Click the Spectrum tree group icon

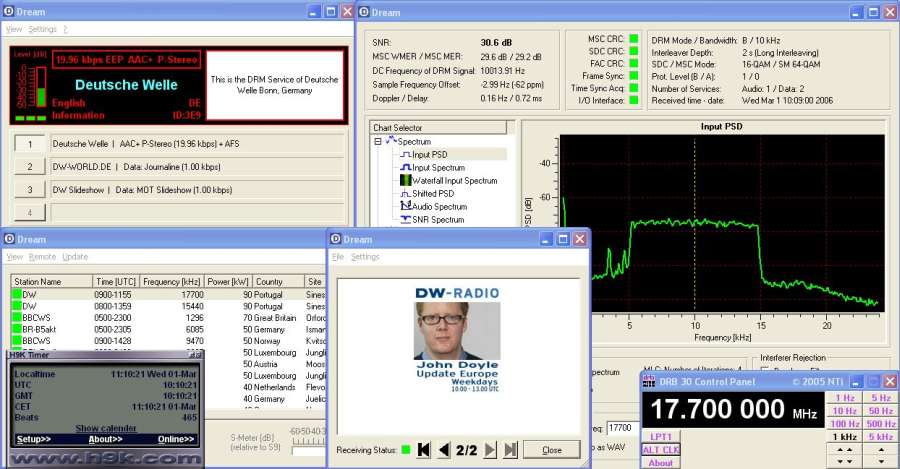pyautogui.click(x=391, y=141)
